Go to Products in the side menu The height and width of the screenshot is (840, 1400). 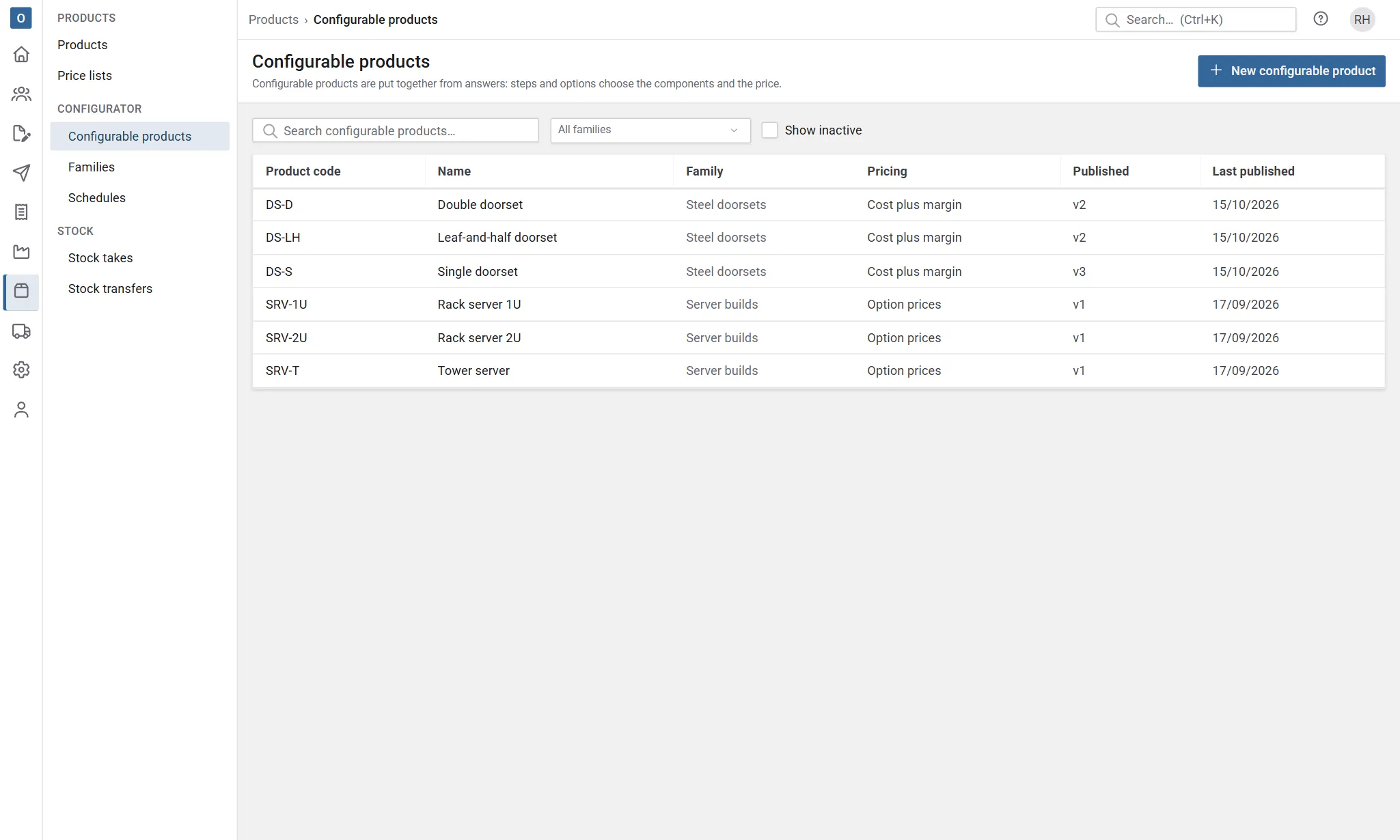(82, 45)
